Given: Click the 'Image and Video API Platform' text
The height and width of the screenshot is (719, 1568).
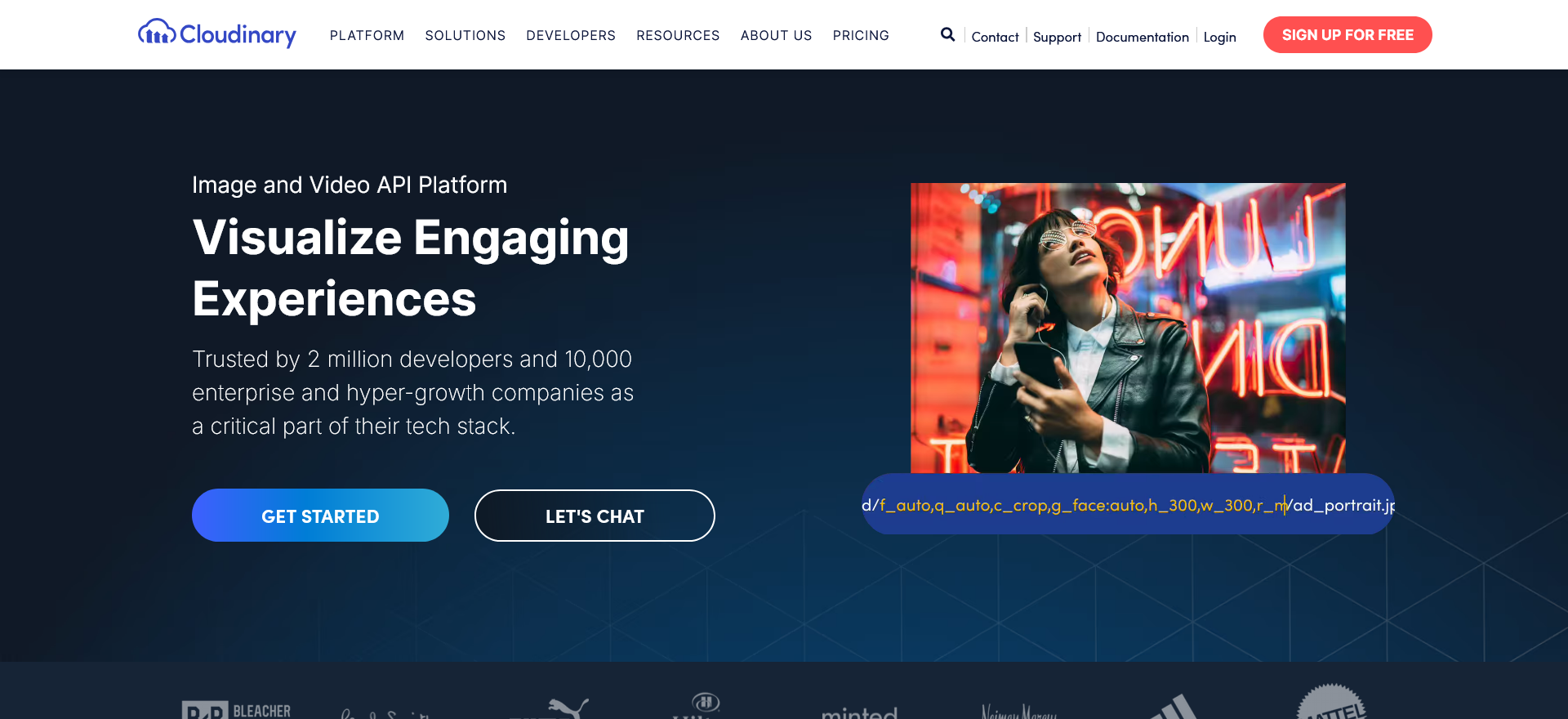Looking at the screenshot, I should (350, 185).
